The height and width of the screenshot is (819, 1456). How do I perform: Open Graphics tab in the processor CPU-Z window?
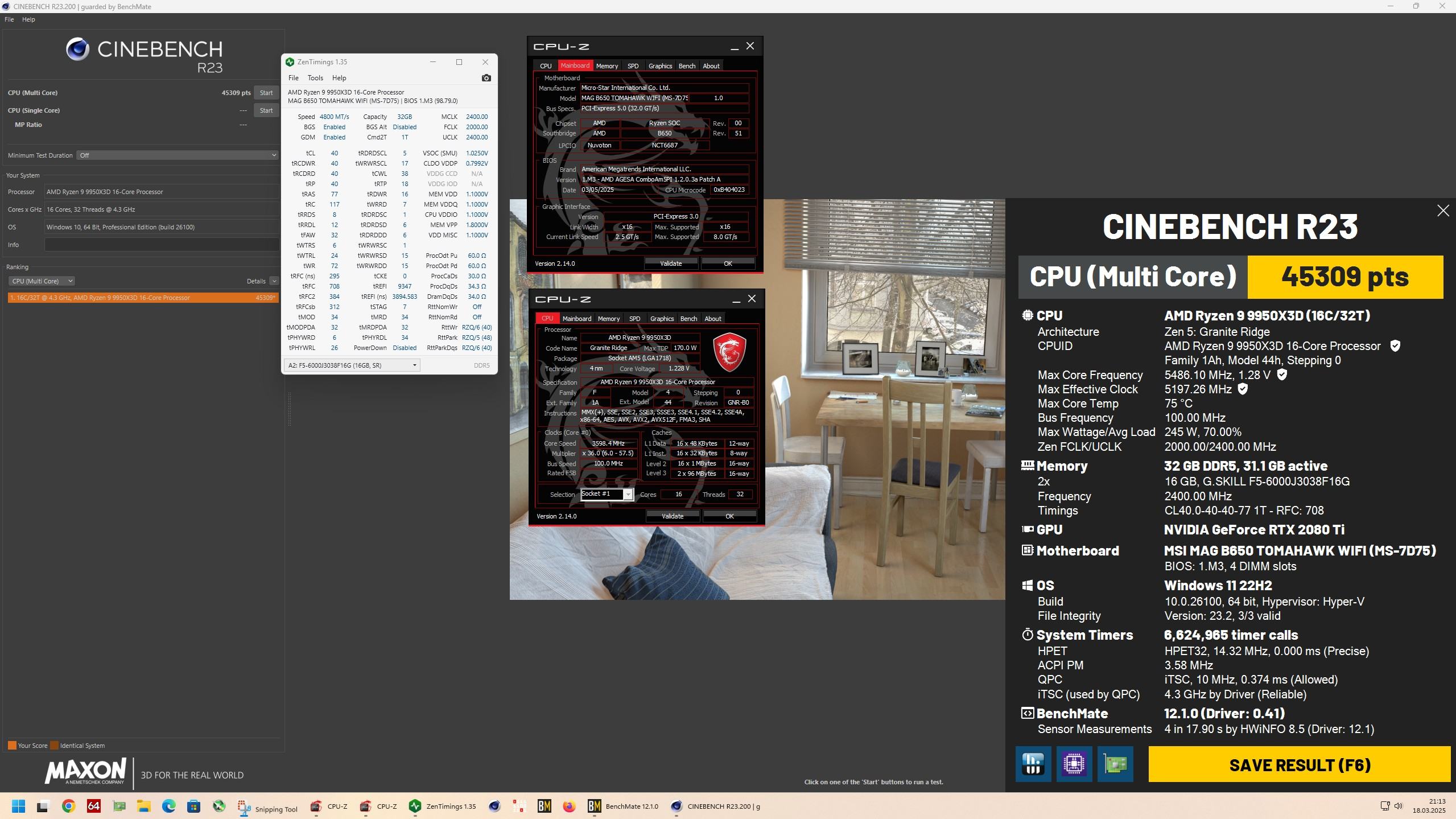coord(662,319)
